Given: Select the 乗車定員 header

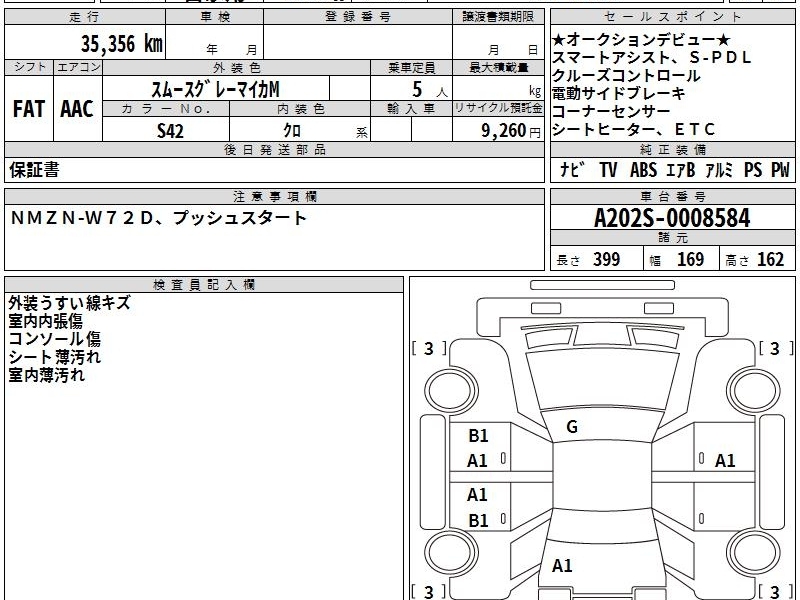Looking at the screenshot, I should pos(411,67).
